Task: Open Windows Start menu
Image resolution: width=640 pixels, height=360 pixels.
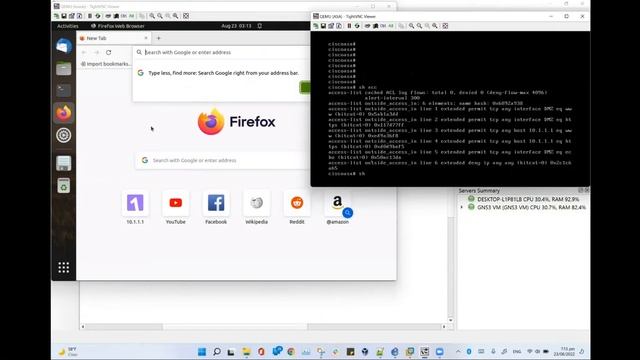Action: (x=202, y=352)
